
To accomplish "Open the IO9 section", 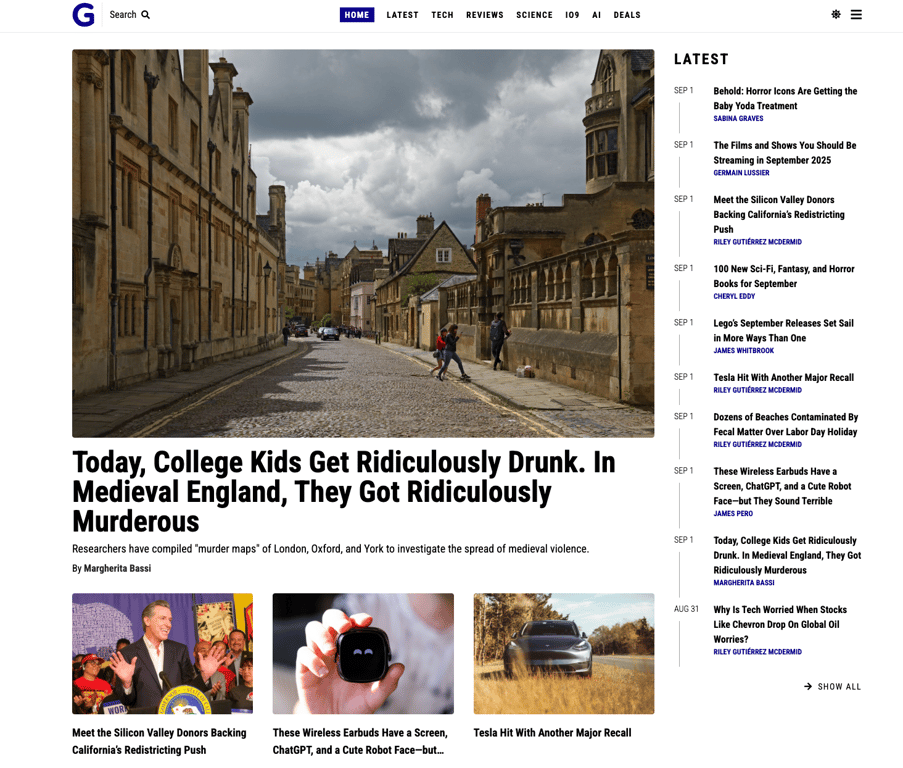I will point(572,15).
